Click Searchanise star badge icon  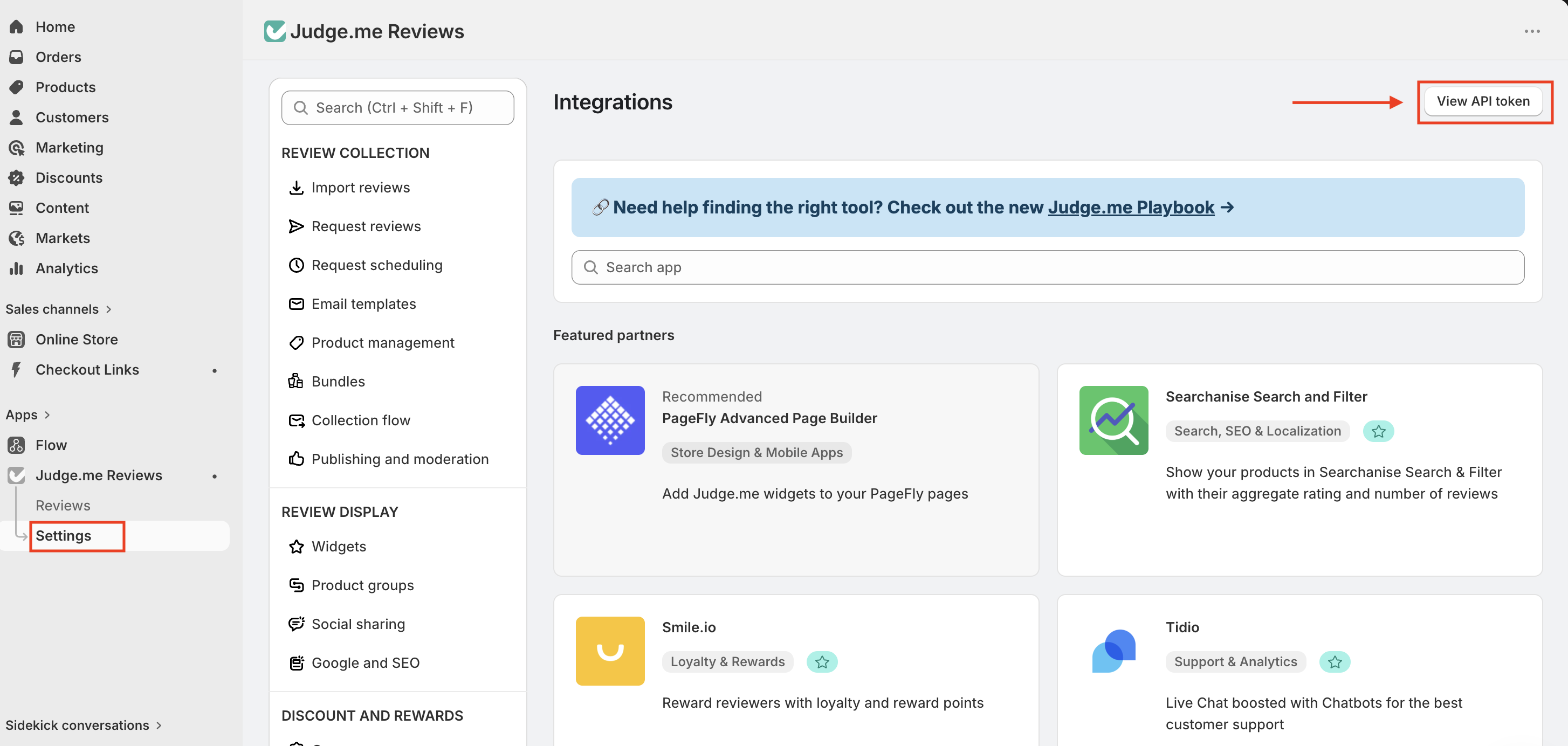[1379, 431]
